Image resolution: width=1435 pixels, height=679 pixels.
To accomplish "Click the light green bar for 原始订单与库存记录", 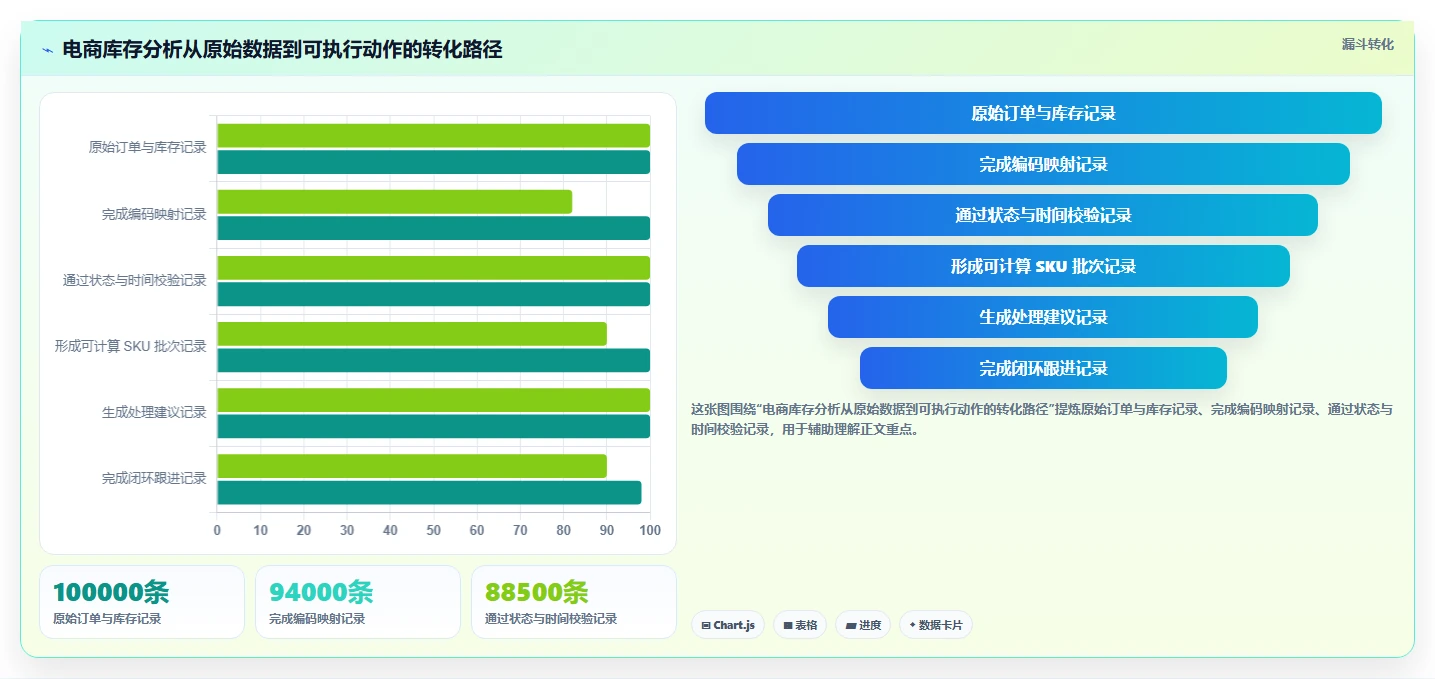I will (x=433, y=135).
